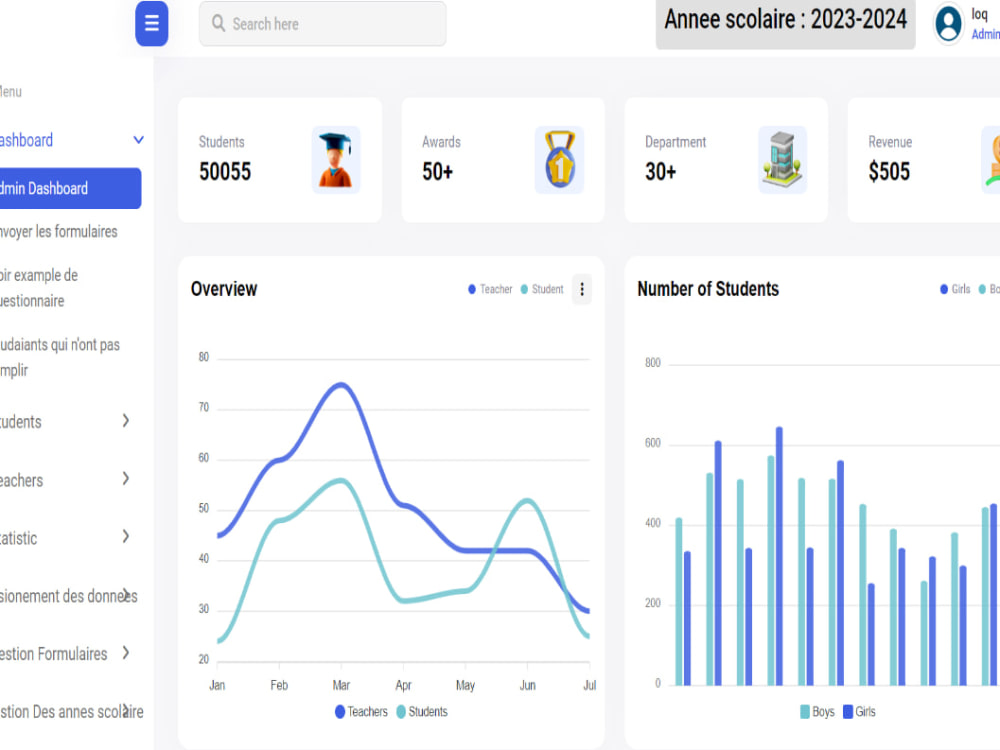Click the Awards 50+ value
Screen dimensions: 1000x750
pos(438,172)
